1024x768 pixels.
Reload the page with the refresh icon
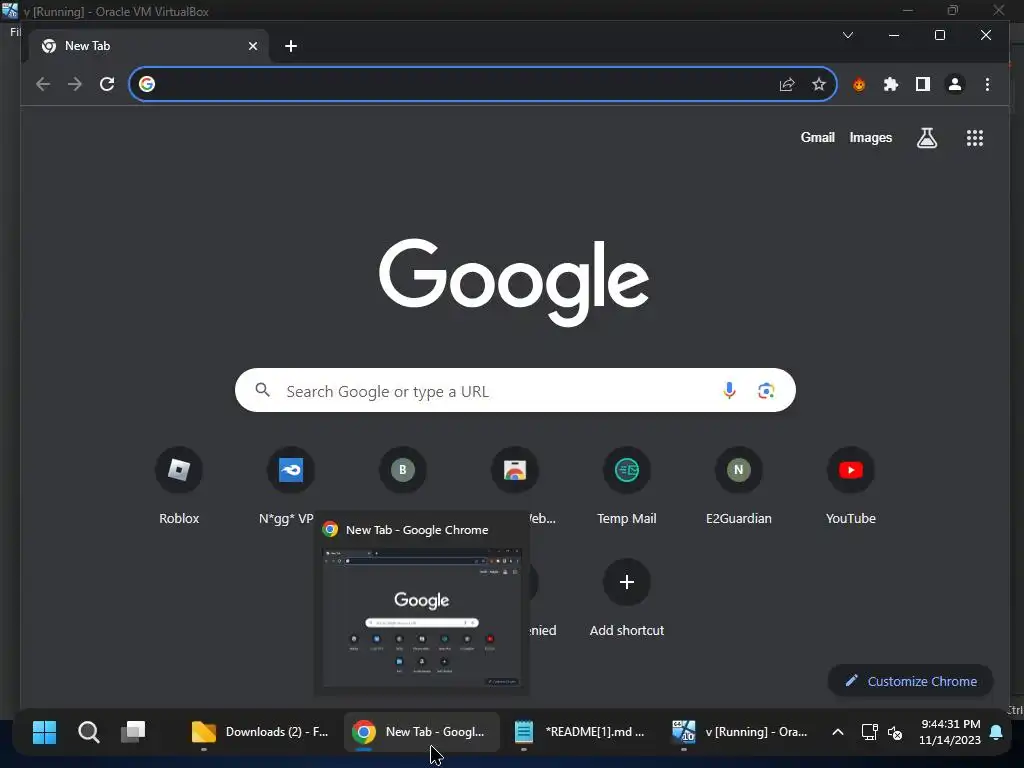tap(107, 84)
